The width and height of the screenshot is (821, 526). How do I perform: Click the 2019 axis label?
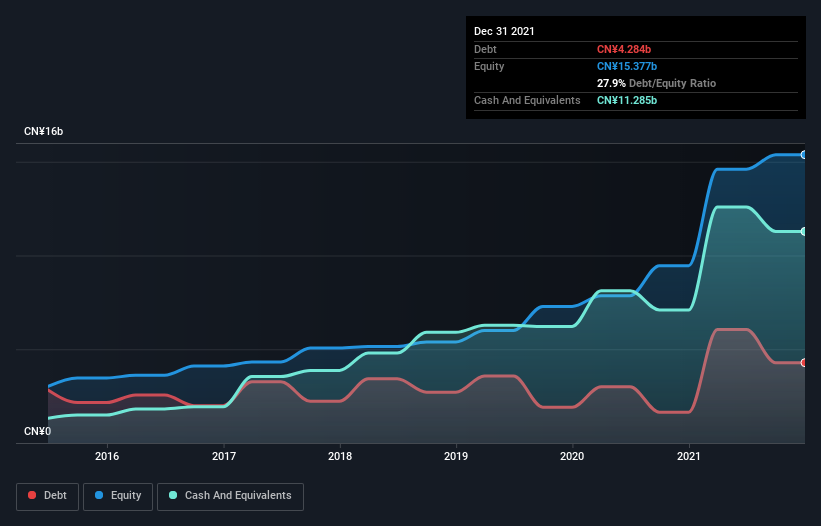click(x=456, y=456)
